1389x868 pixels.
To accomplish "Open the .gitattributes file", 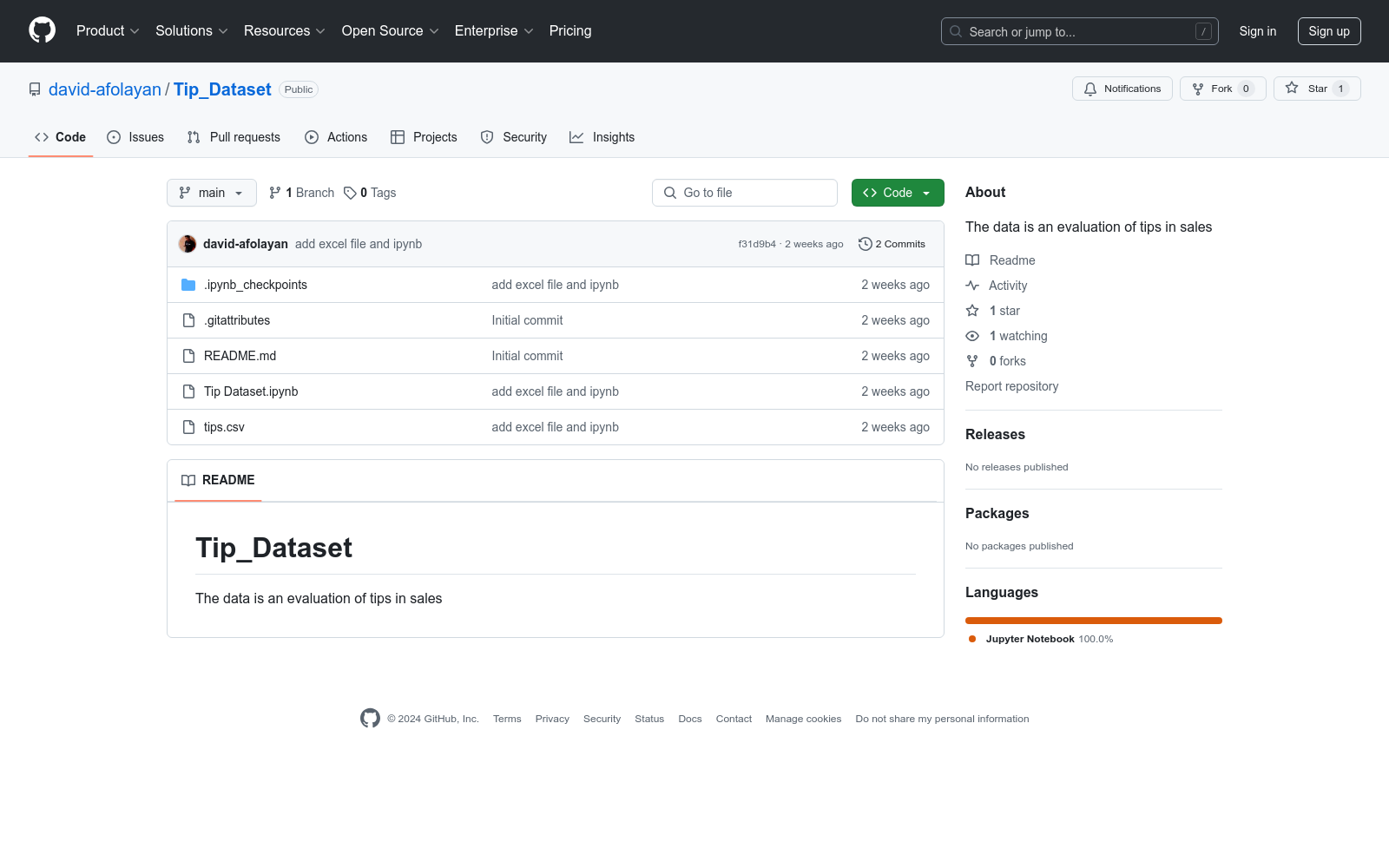I will pos(237,320).
